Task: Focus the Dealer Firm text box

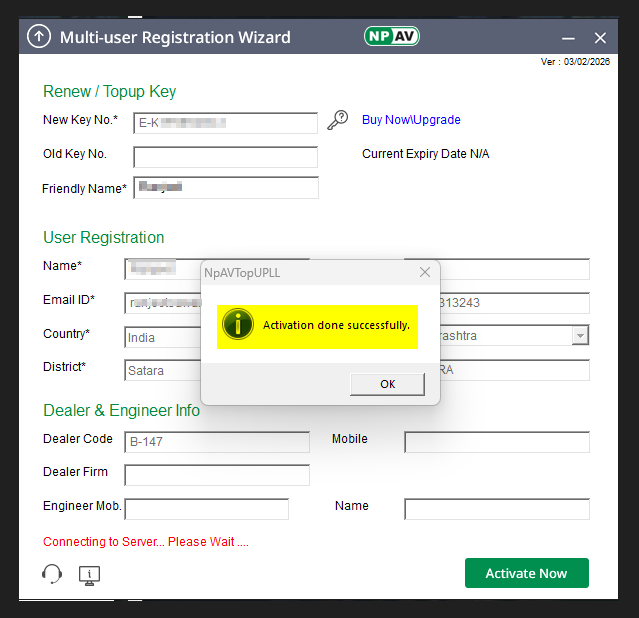Action: [x=217, y=475]
